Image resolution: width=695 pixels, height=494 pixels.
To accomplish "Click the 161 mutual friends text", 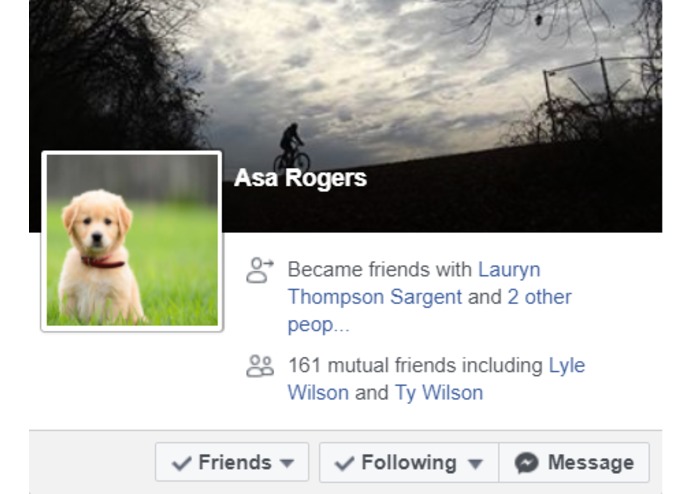I will 416,366.
